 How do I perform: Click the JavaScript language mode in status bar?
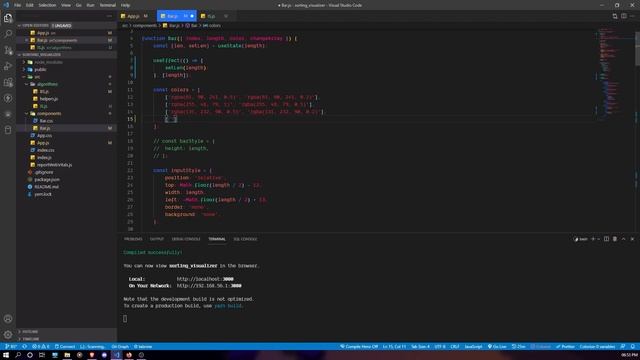(473, 347)
